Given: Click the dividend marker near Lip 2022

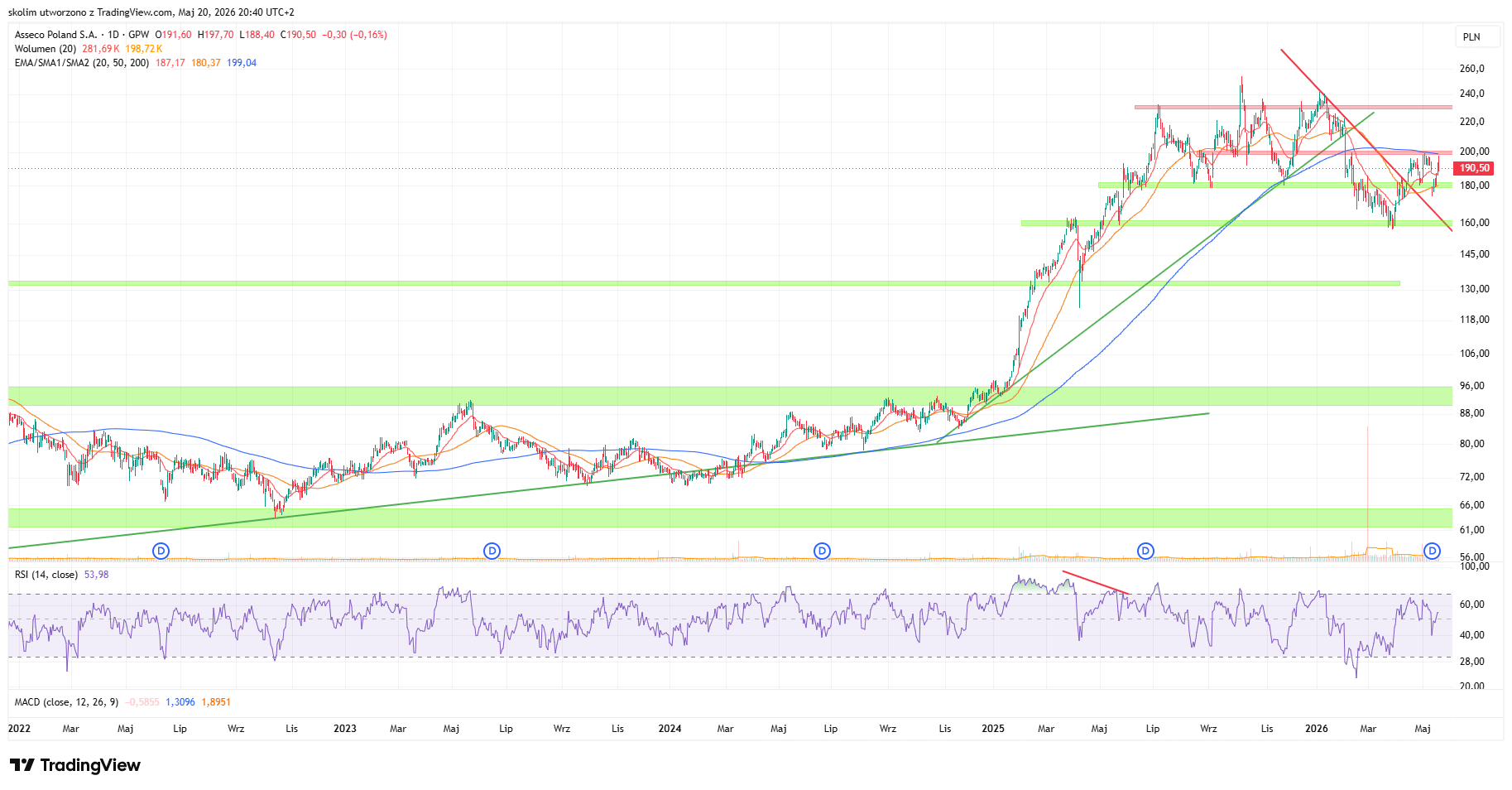Looking at the screenshot, I should point(161,551).
